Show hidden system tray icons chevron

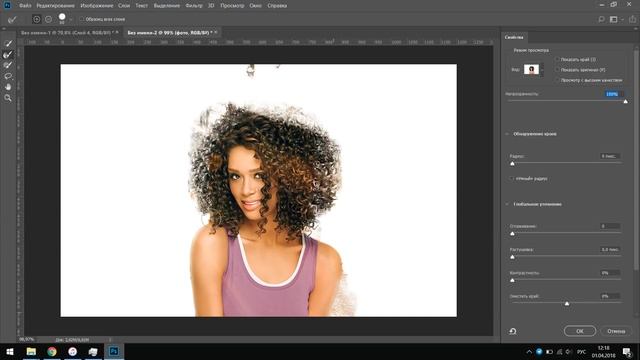529,352
